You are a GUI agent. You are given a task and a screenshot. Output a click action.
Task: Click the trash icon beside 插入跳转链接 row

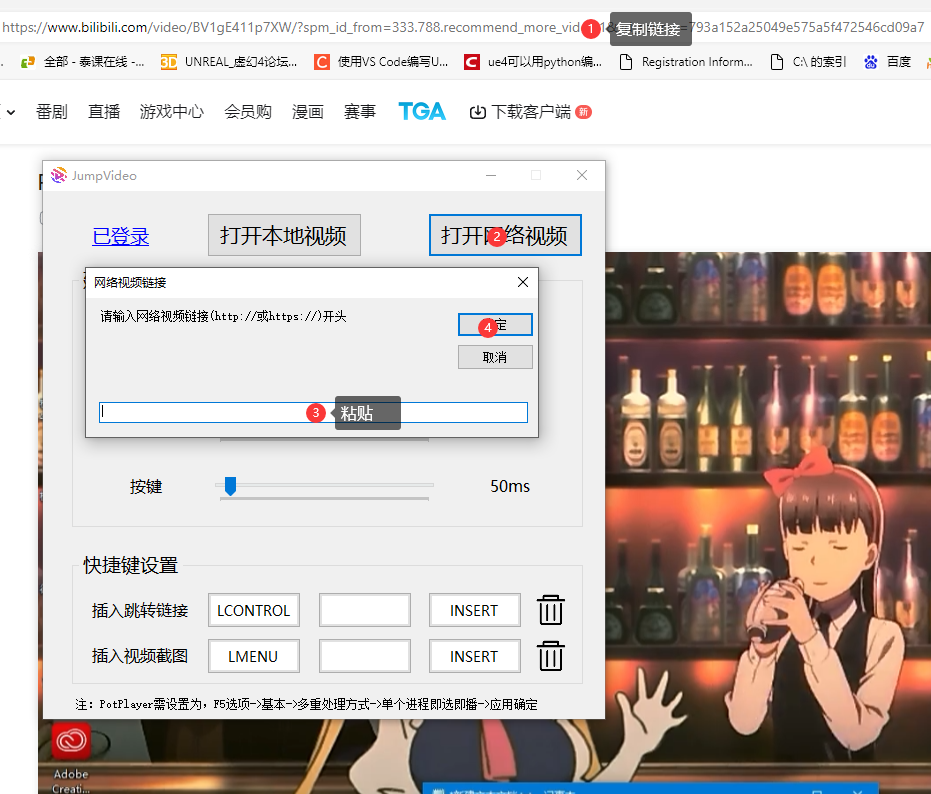[x=550, y=610]
